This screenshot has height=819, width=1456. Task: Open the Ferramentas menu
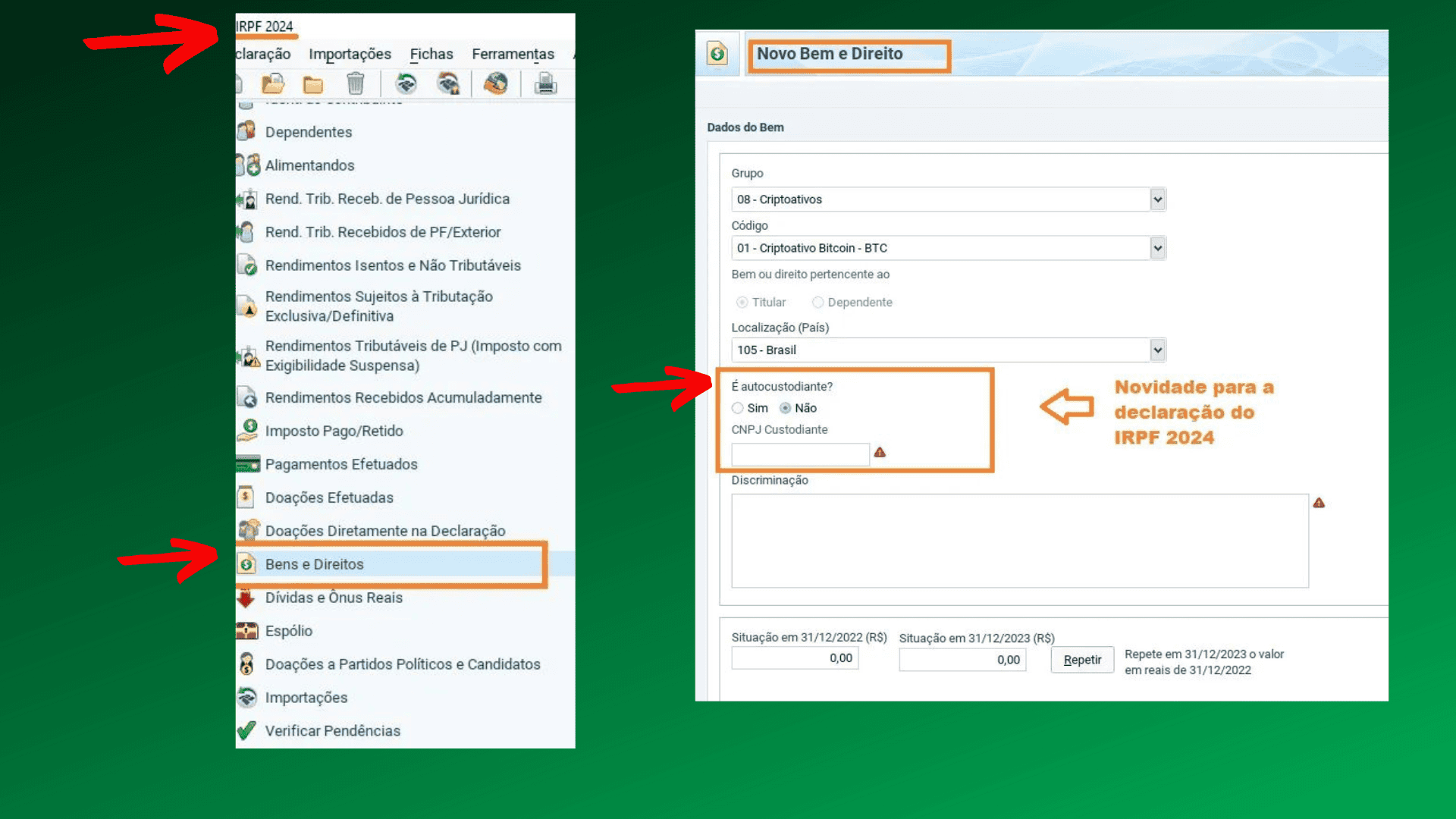(513, 54)
